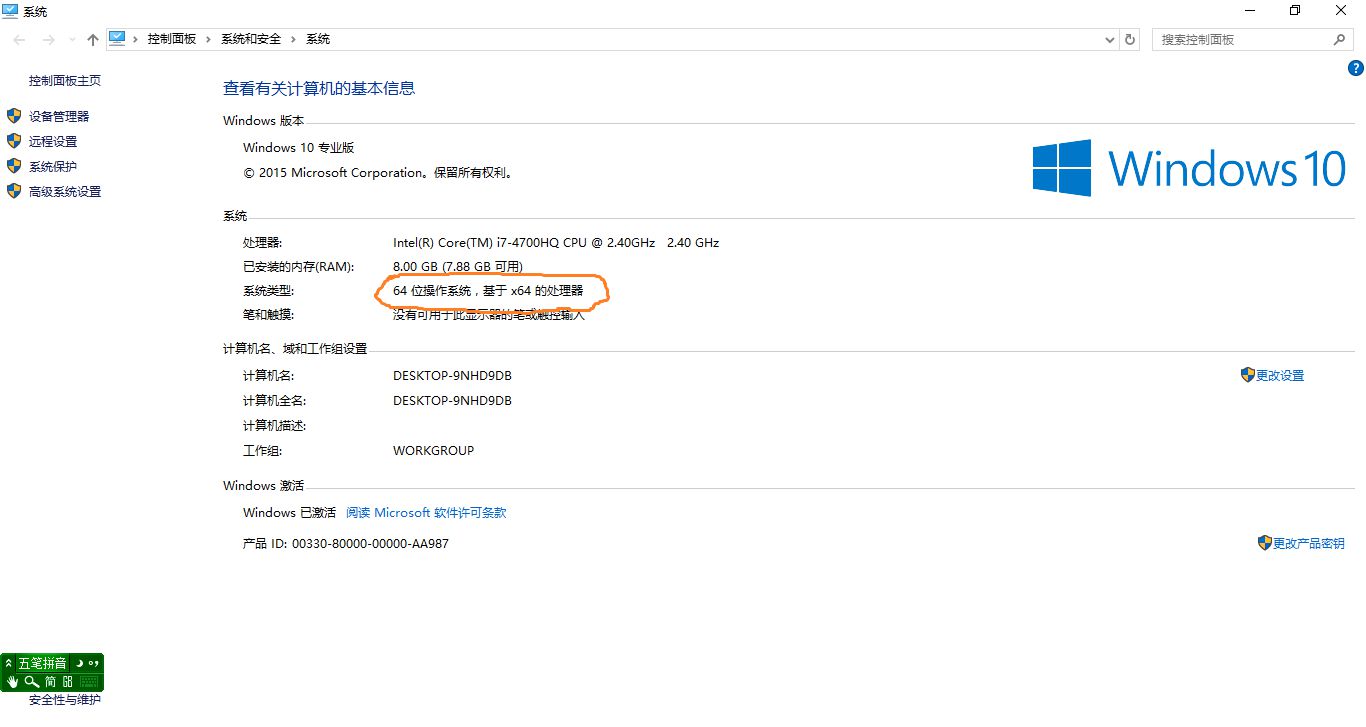Collapse IME bar with double chevron
Image resolution: width=1366 pixels, height=727 pixels.
tap(8, 663)
